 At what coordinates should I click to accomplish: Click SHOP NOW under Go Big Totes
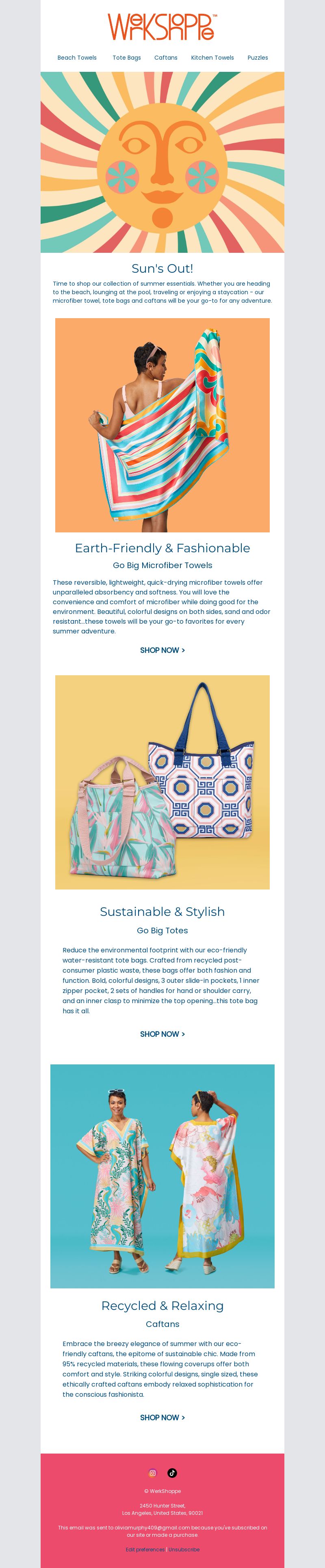162,1034
